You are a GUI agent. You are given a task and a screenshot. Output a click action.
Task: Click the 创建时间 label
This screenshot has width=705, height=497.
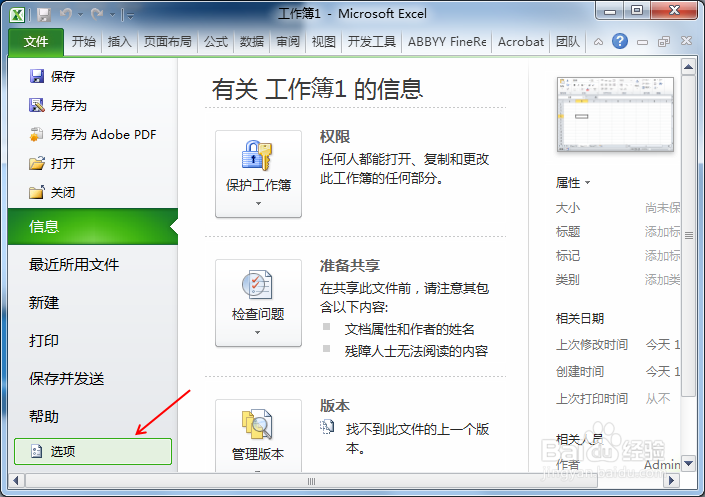click(580, 372)
